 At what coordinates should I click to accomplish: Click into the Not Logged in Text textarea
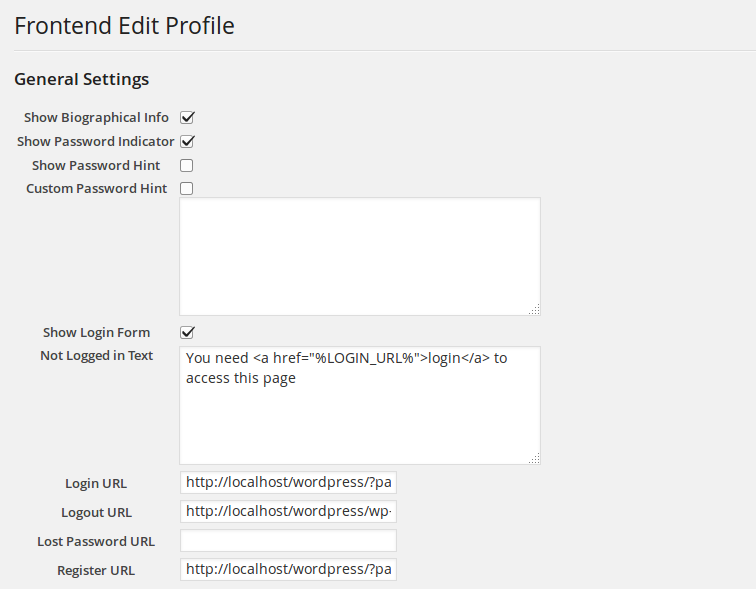[359, 405]
